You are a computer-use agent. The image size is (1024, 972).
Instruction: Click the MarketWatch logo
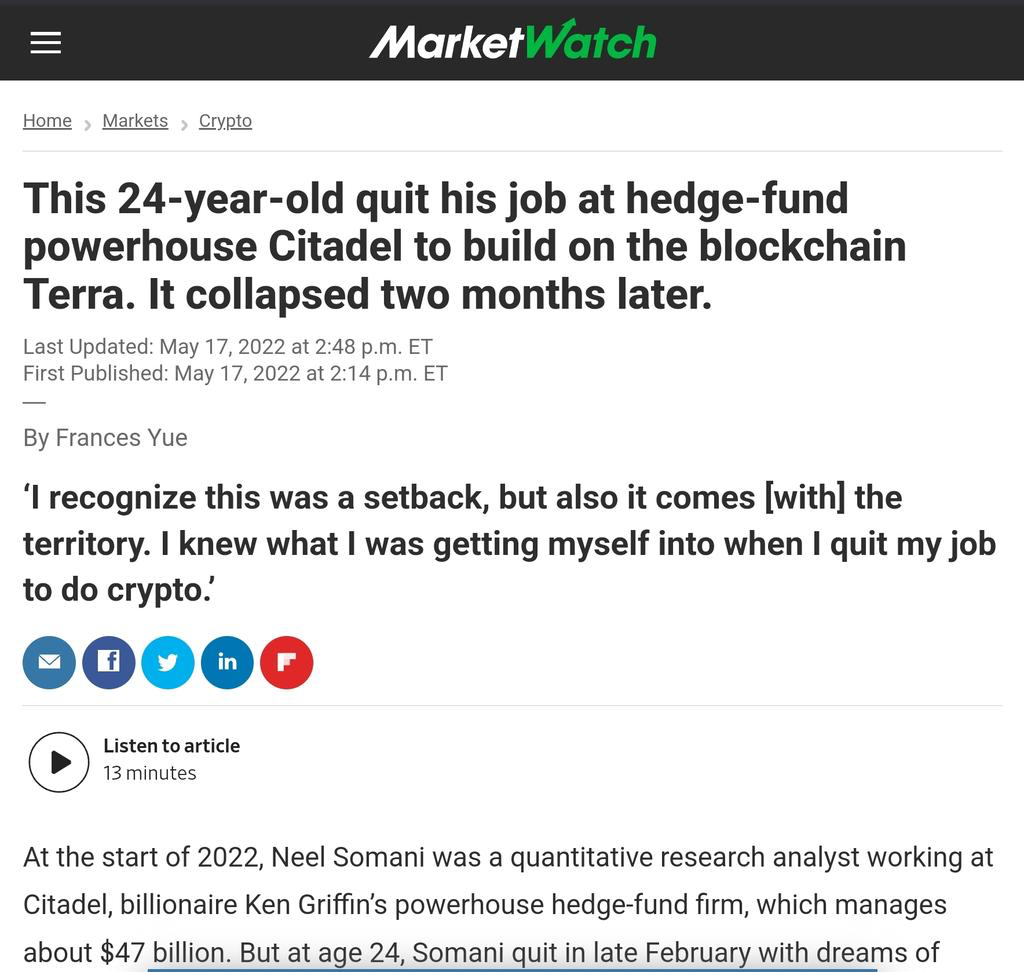(x=512, y=41)
